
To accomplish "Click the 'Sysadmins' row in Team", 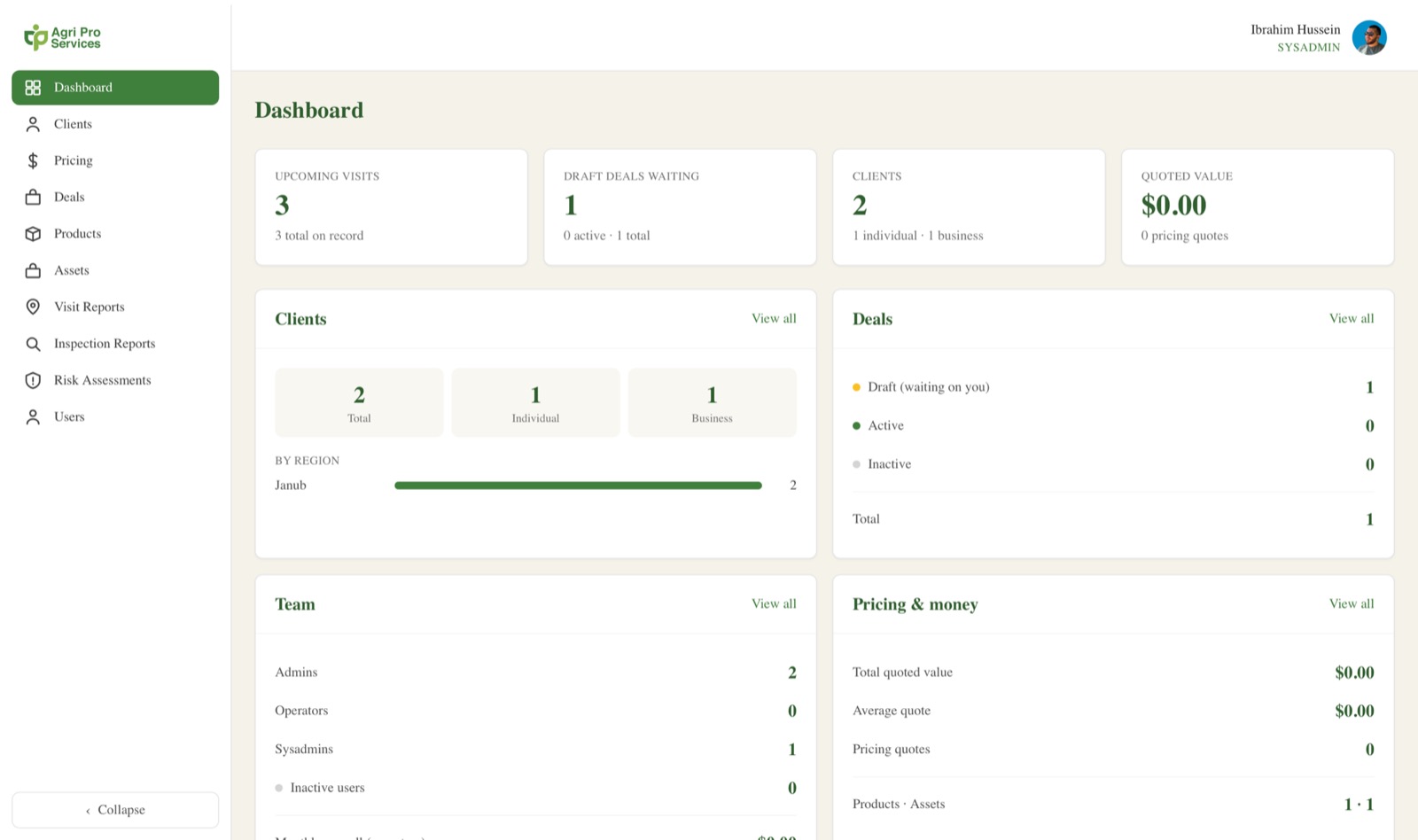I will (535, 750).
